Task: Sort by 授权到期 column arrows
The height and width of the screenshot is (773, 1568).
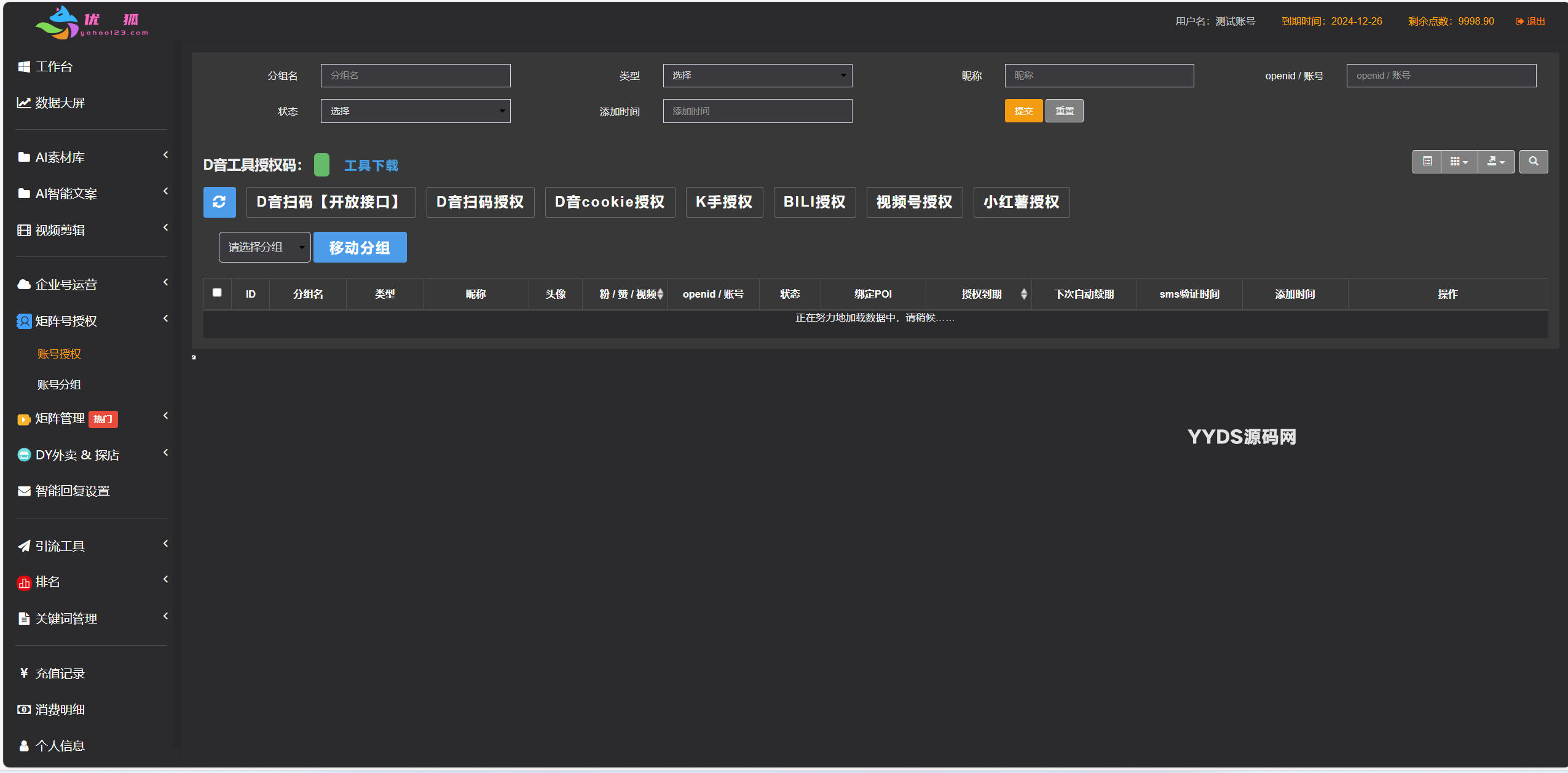Action: [1023, 294]
